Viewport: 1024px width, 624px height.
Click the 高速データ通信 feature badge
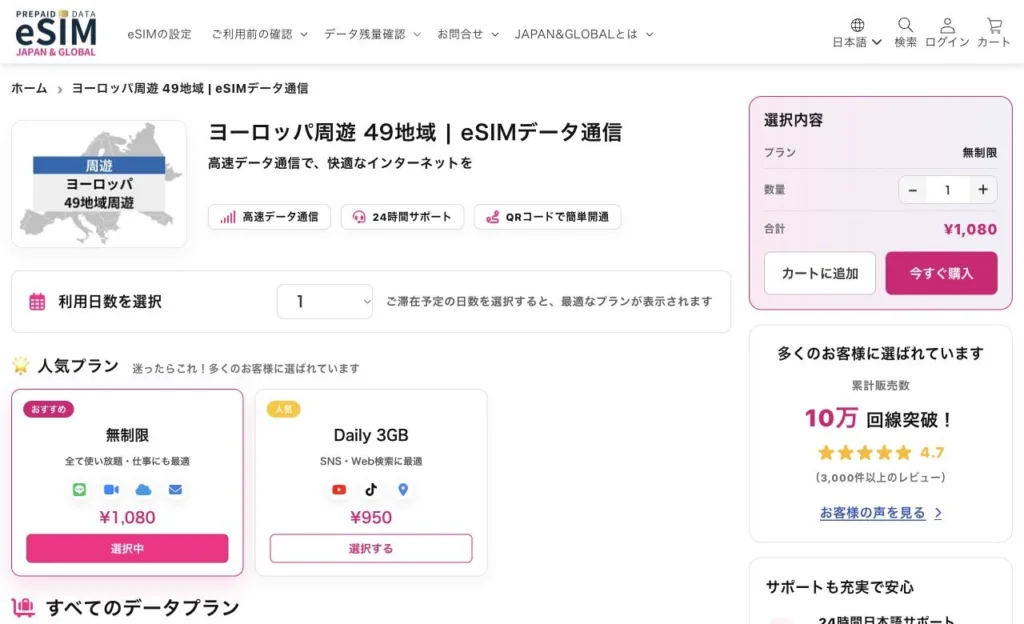tap(269, 217)
